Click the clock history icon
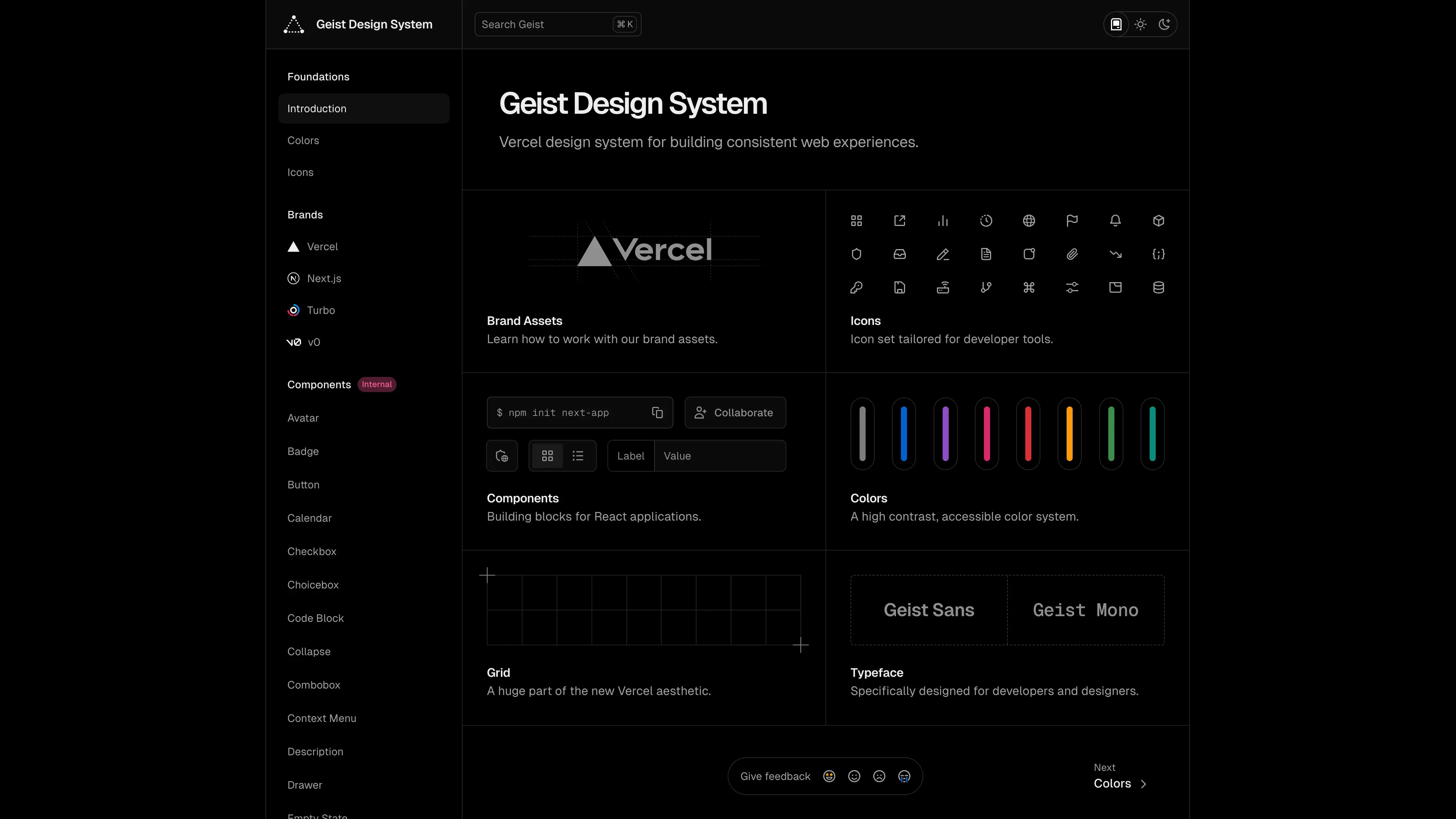Image resolution: width=1456 pixels, height=819 pixels. (986, 220)
